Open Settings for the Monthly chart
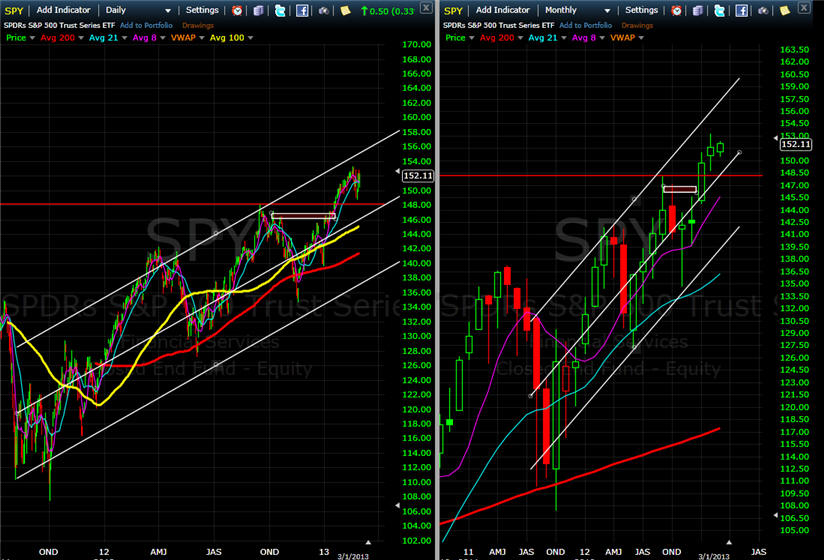Image resolution: width=824 pixels, height=560 pixels. tap(641, 10)
